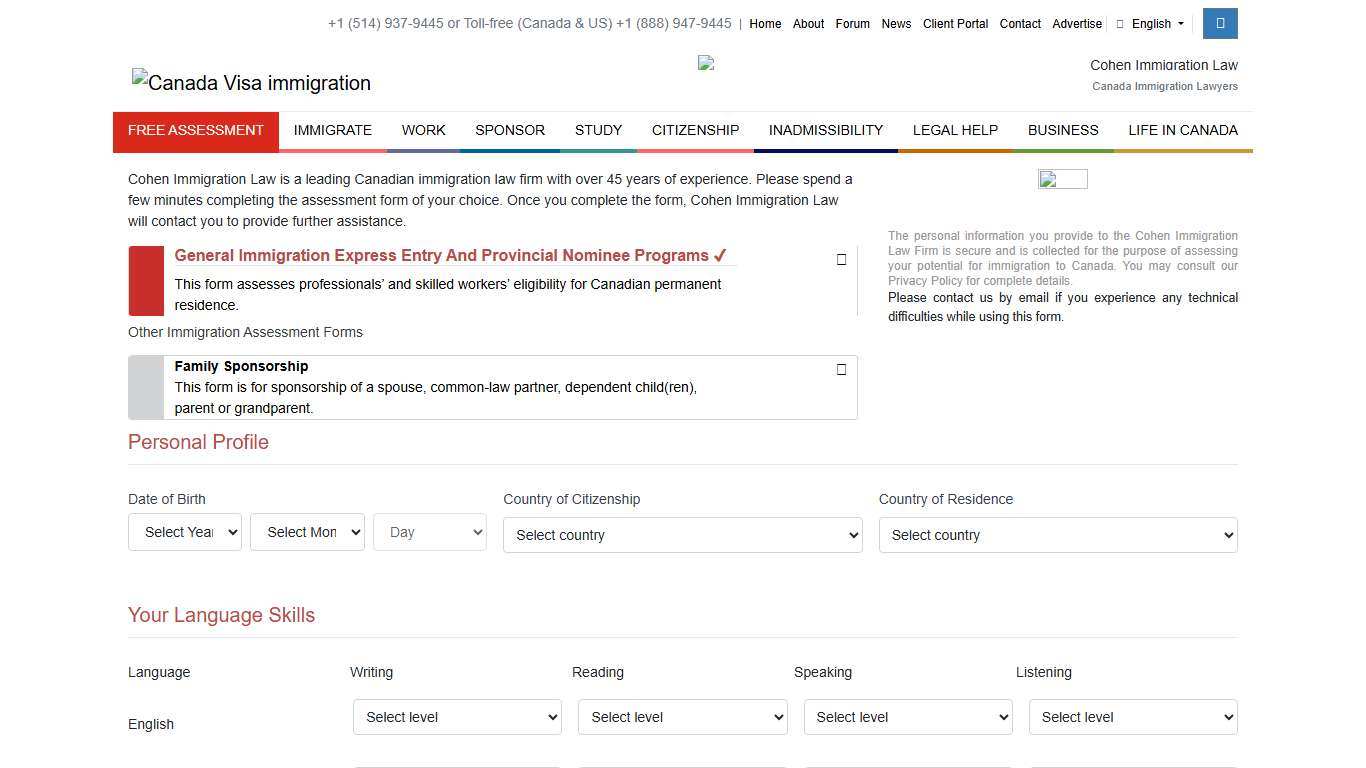Image resolution: width=1366 pixels, height=768 pixels.
Task: Click the gray block beside Family Sponsorship
Action: (x=146, y=388)
